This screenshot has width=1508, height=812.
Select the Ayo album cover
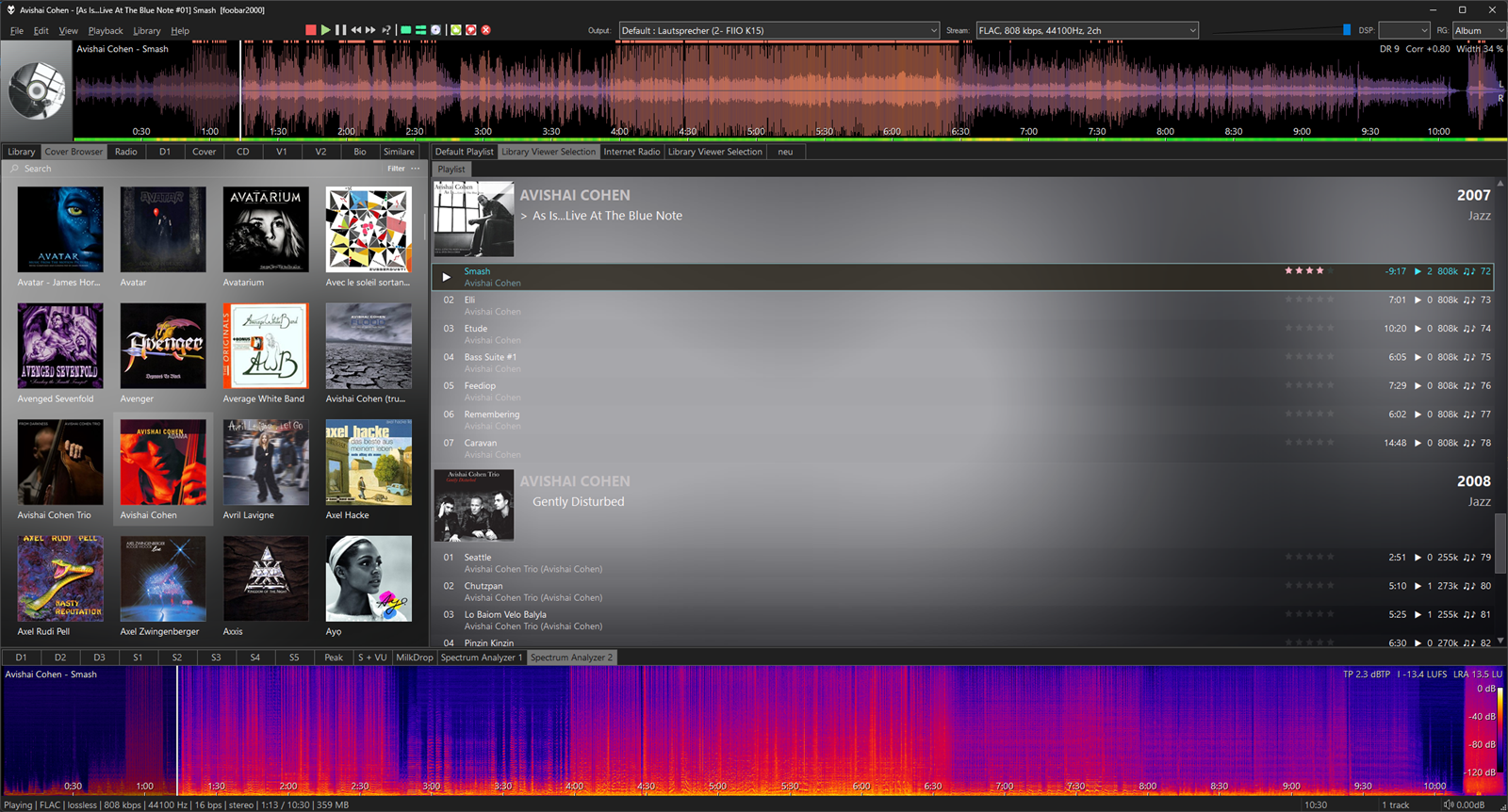369,579
